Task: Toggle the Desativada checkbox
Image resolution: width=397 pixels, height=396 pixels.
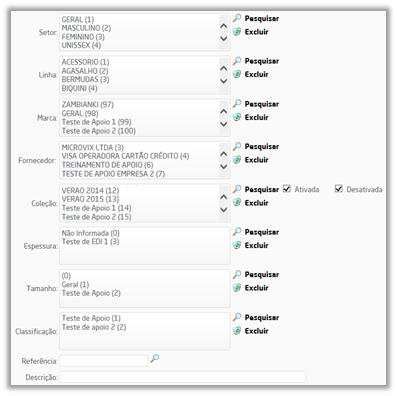Action: tap(339, 189)
